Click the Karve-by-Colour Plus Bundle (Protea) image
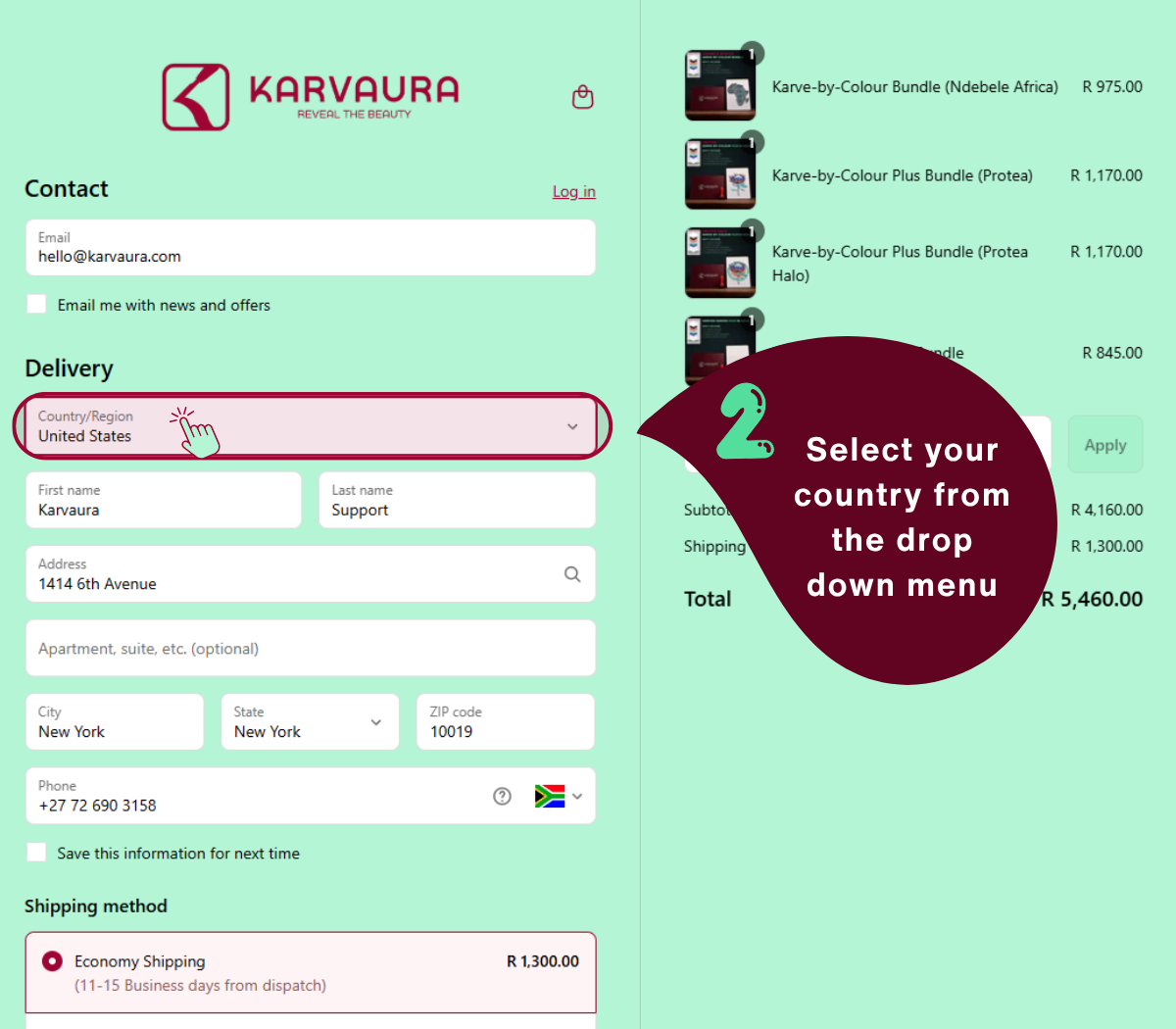Image resolution: width=1176 pixels, height=1029 pixels. pos(720,175)
